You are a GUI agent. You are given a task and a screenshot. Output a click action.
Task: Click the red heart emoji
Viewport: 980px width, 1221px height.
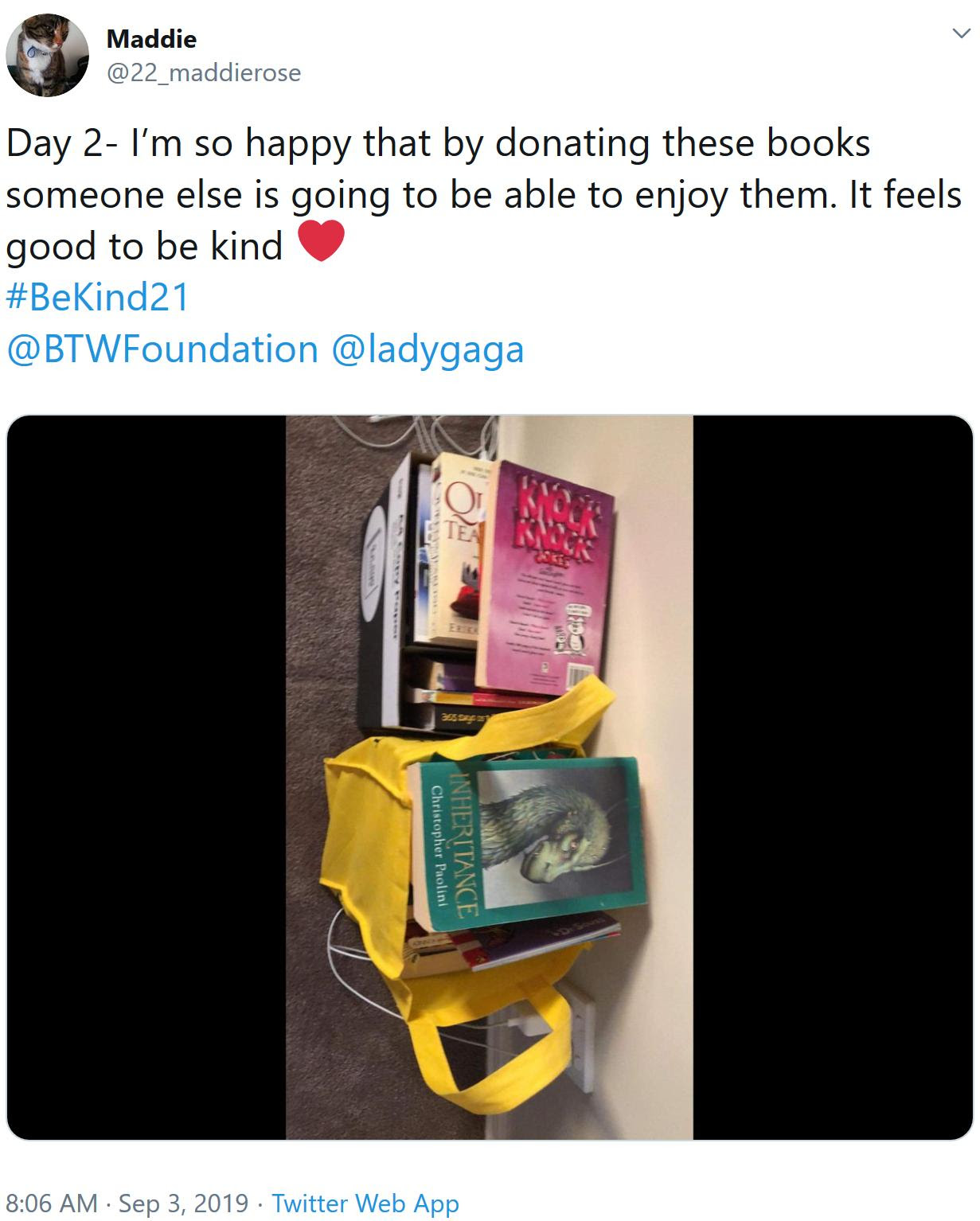[320, 241]
